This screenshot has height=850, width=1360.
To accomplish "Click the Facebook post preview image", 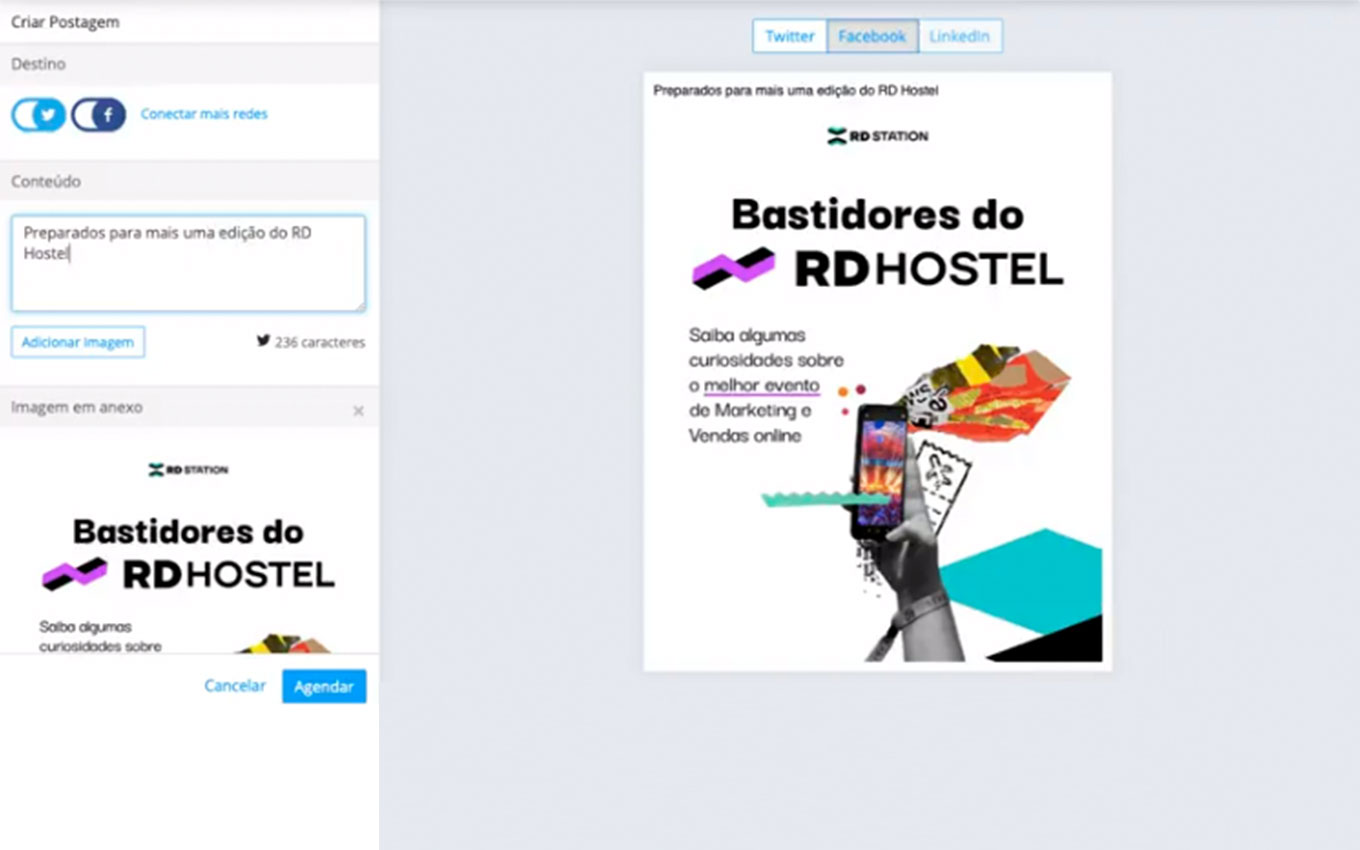I will 877,384.
